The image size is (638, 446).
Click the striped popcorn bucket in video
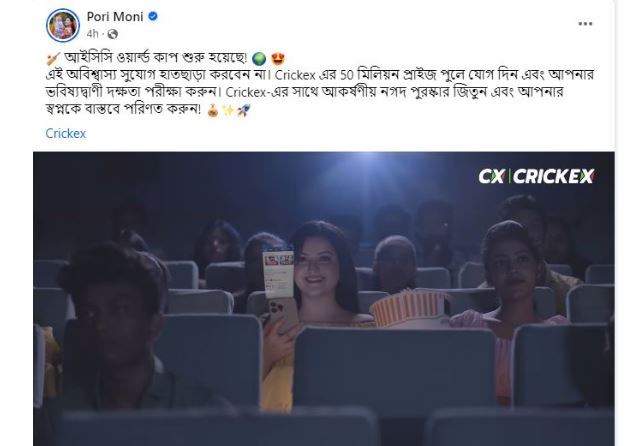pos(409,309)
